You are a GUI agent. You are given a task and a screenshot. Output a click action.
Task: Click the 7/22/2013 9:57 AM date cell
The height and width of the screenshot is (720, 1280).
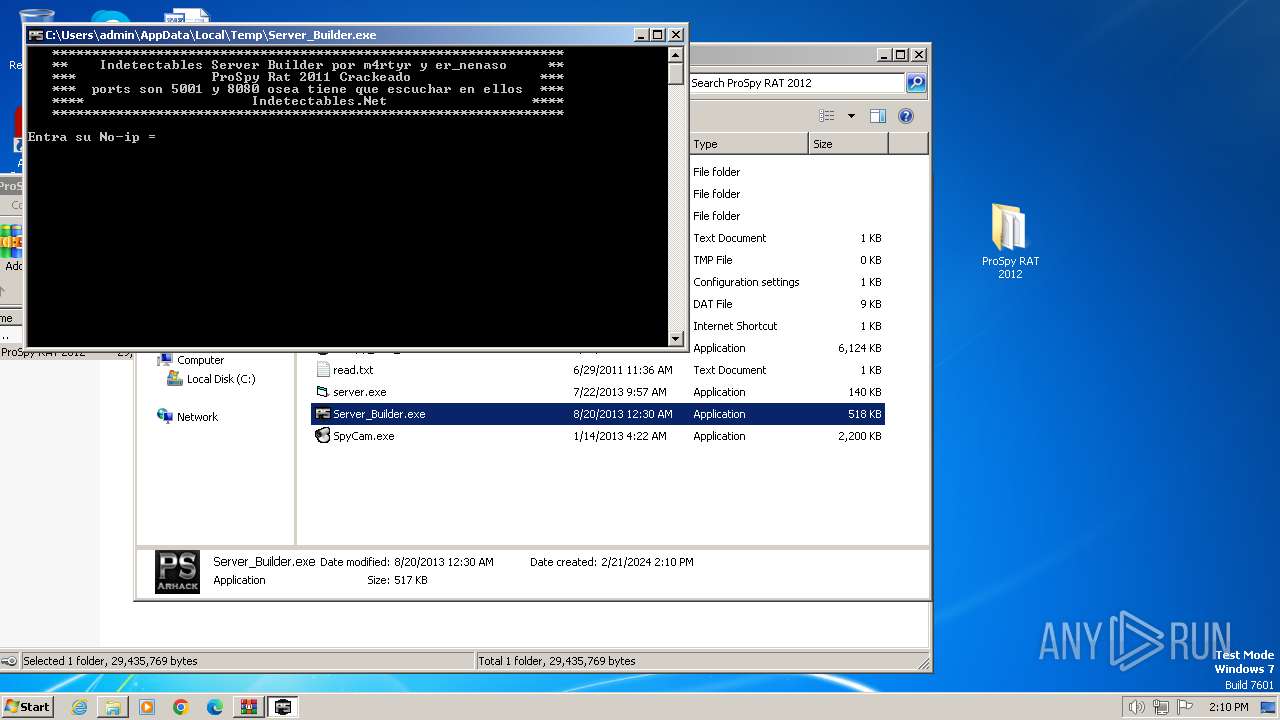point(619,392)
